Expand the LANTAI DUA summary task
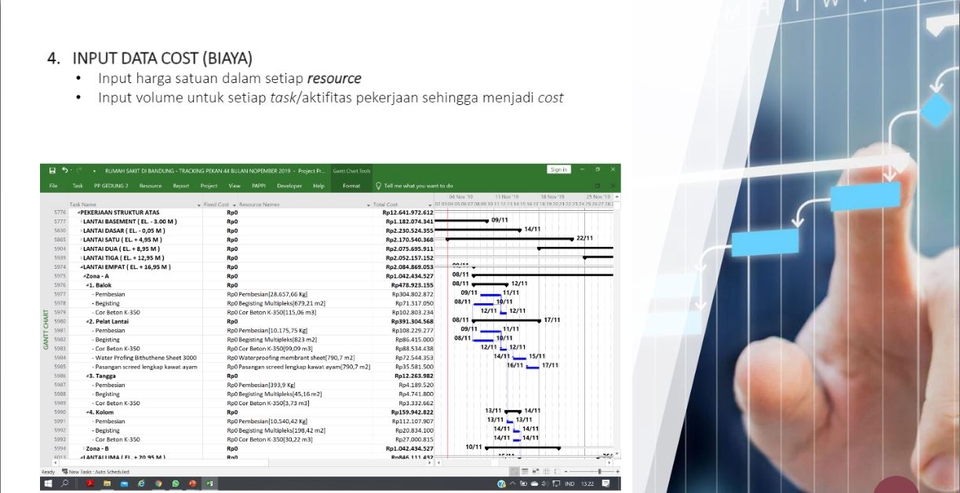Image resolution: width=960 pixels, height=493 pixels. pos(81,249)
